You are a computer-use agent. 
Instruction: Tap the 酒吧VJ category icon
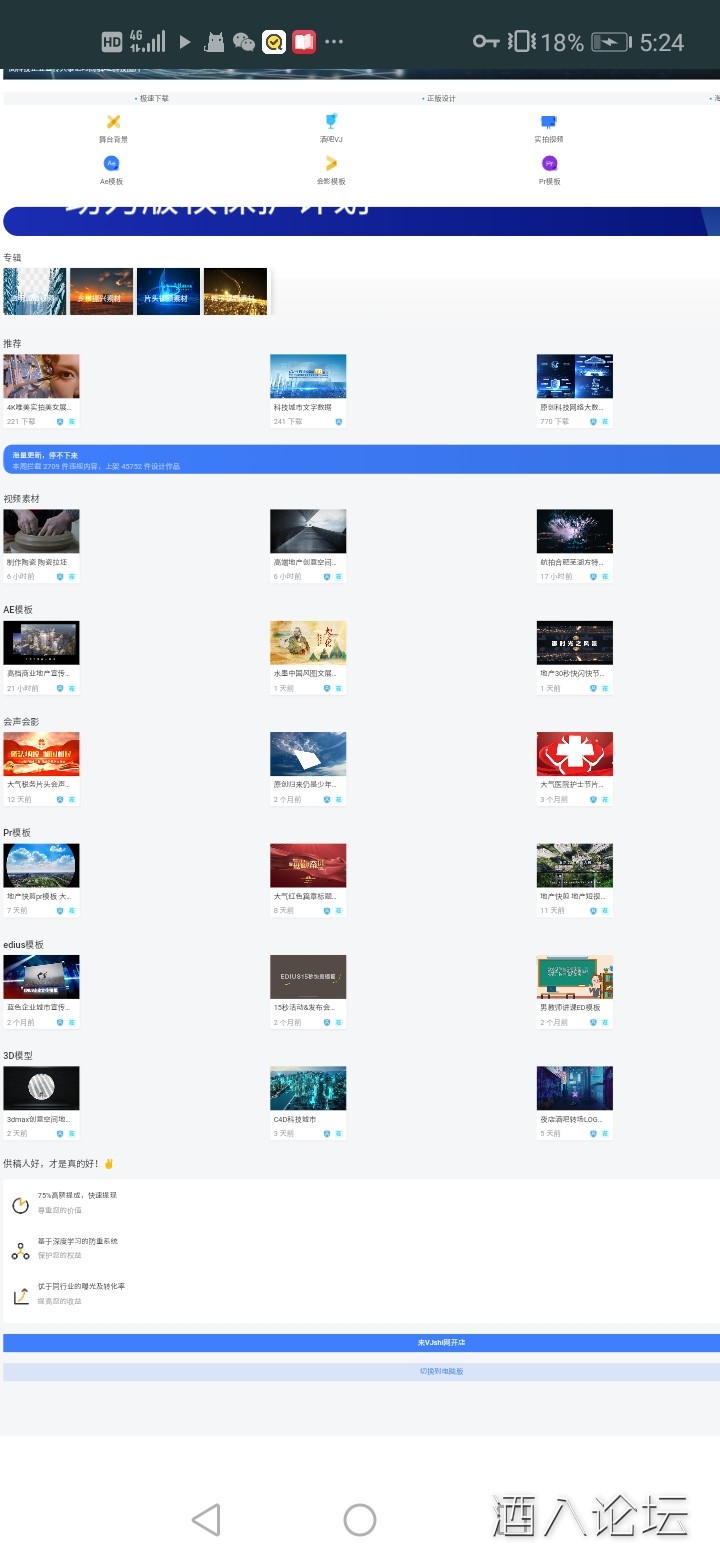(331, 123)
